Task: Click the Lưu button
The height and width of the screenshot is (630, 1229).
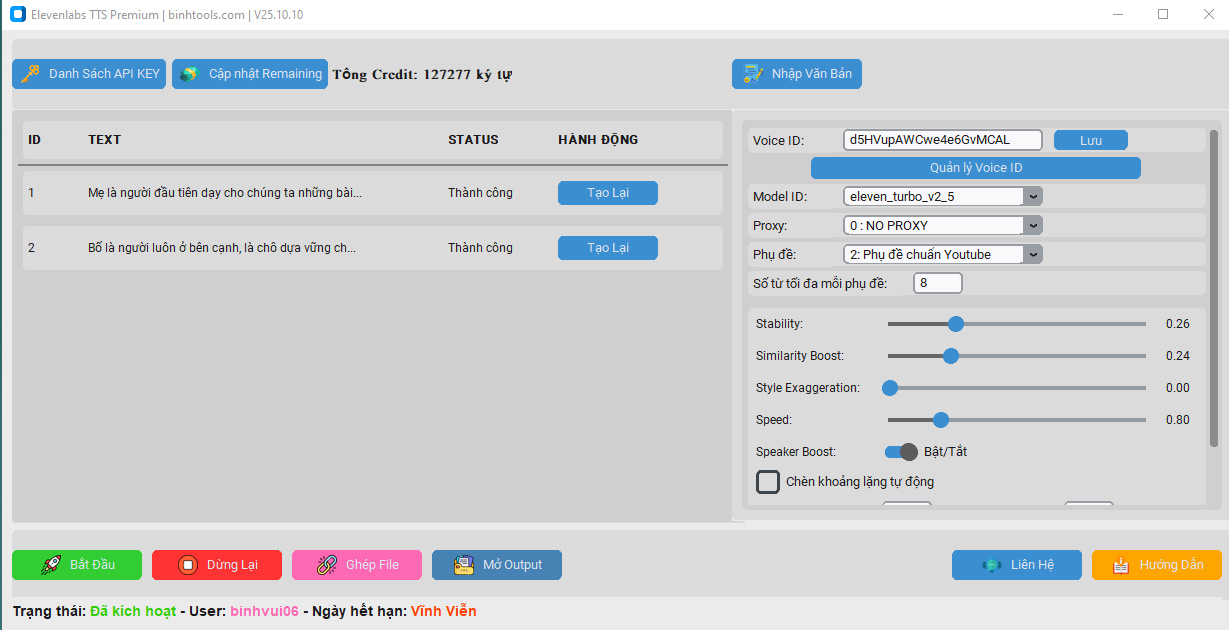Action: pos(1090,139)
